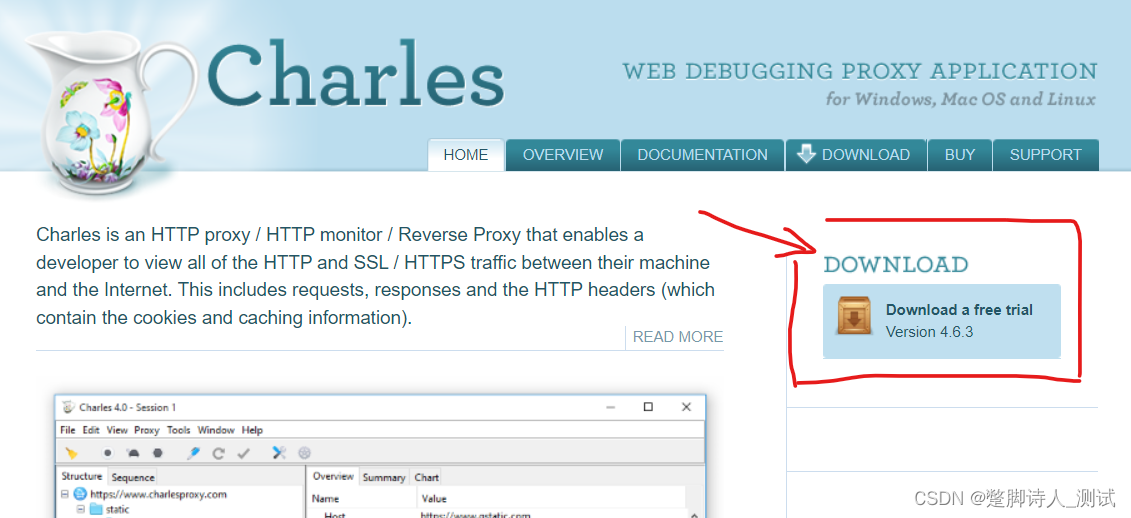Click the large Charles title text
The height and width of the screenshot is (518, 1131).
point(356,73)
